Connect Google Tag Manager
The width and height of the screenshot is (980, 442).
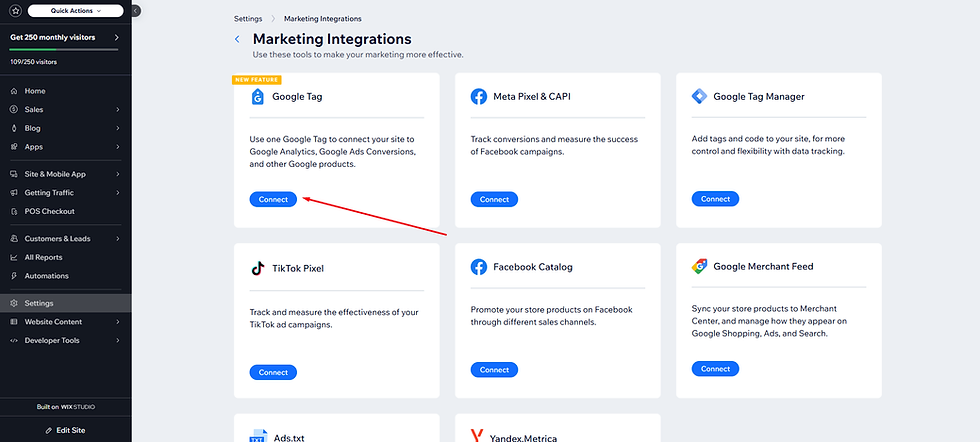pos(715,199)
